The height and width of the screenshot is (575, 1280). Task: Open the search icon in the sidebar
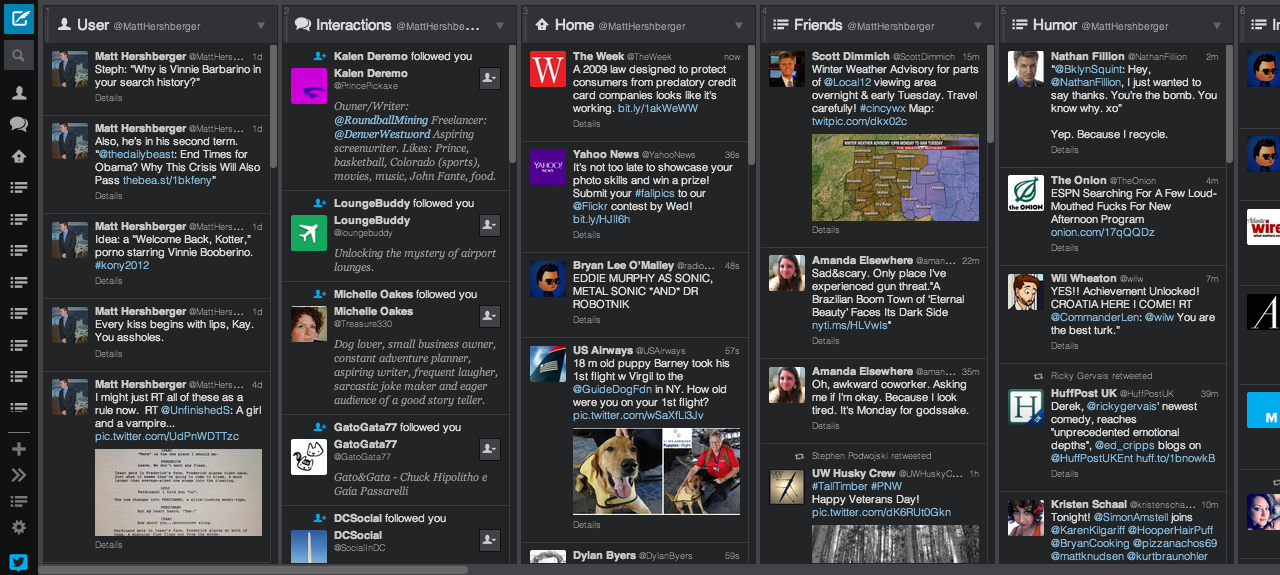(x=18, y=54)
